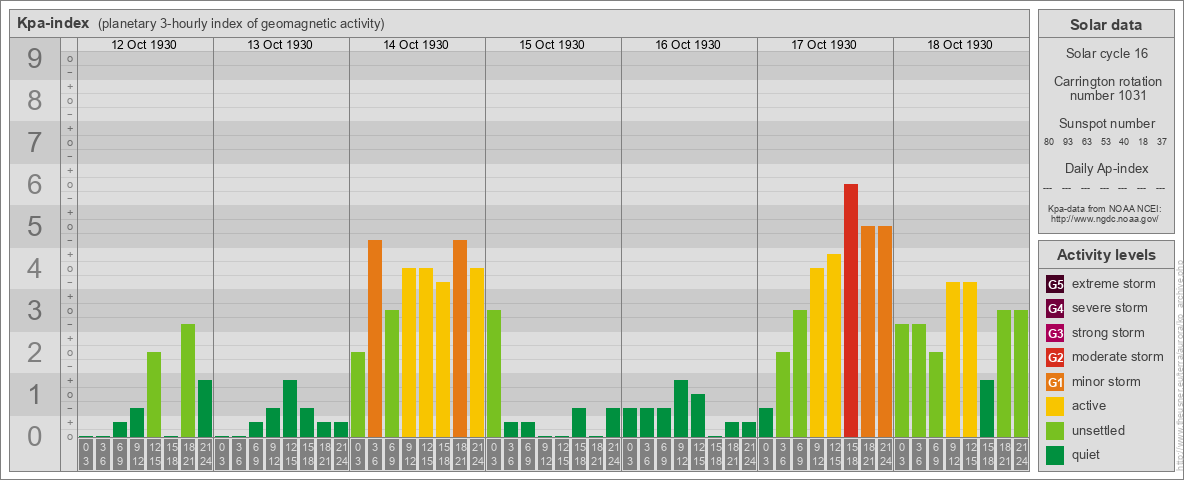Click the light green 'unsettled' legend swatch
1184x480 pixels.
1055,431
